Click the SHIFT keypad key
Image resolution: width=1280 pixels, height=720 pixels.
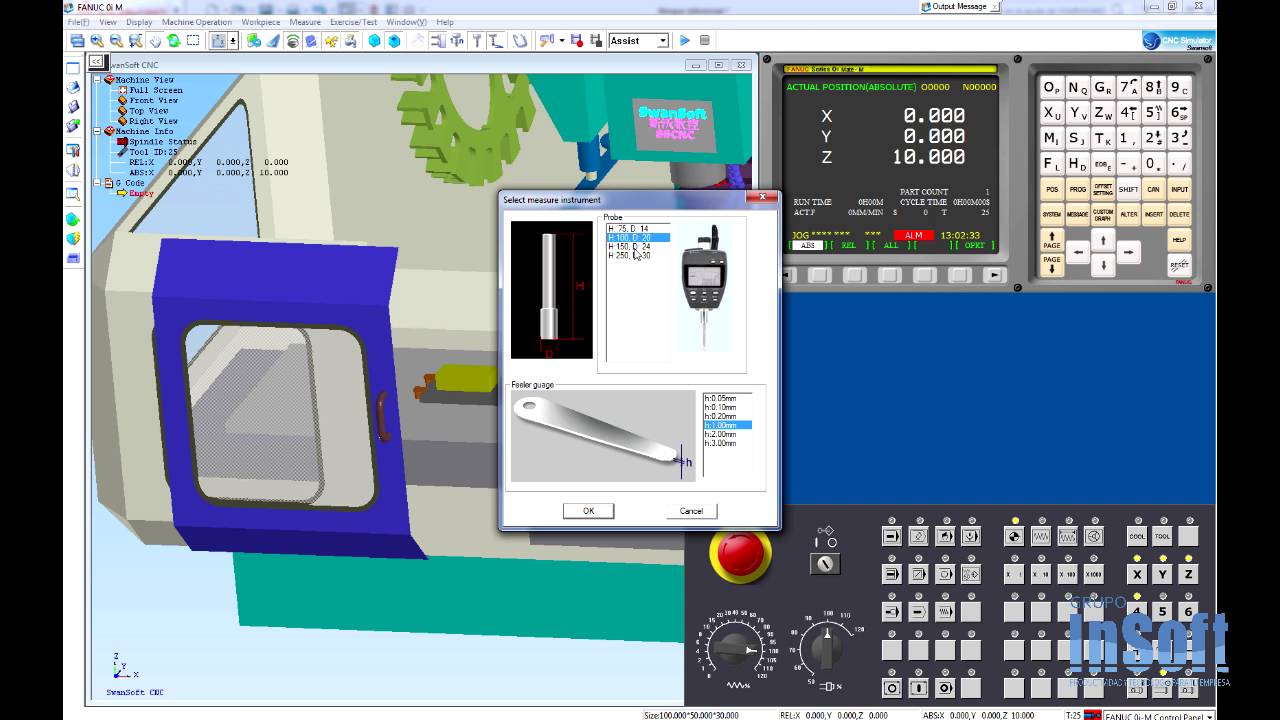[1128, 189]
